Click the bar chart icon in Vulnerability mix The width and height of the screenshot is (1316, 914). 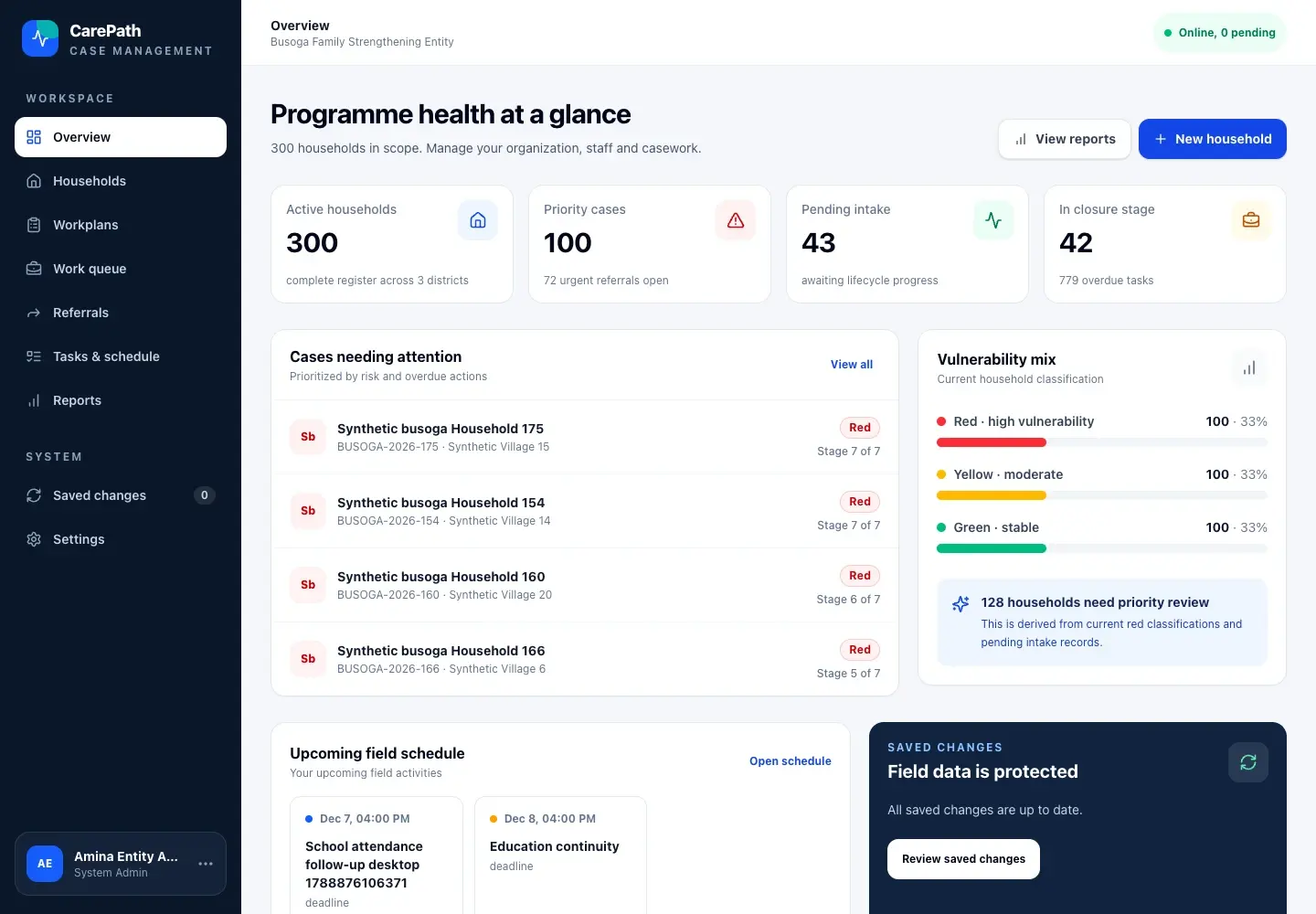(x=1249, y=368)
